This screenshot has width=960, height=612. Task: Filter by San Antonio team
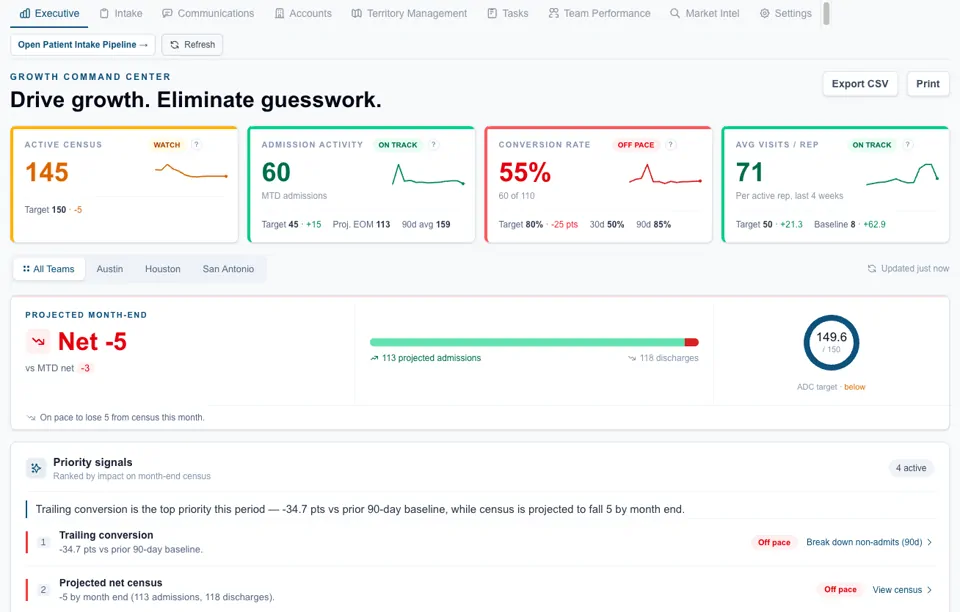pyautogui.click(x=228, y=269)
